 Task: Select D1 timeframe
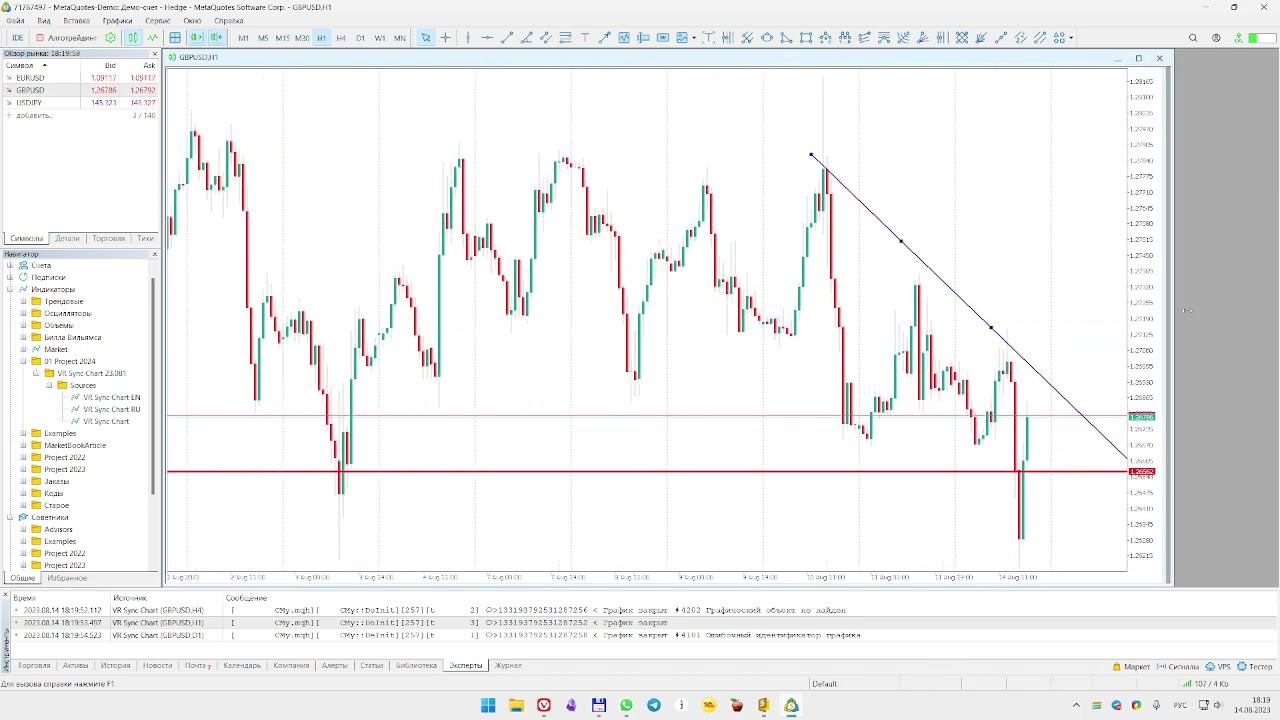[361, 38]
